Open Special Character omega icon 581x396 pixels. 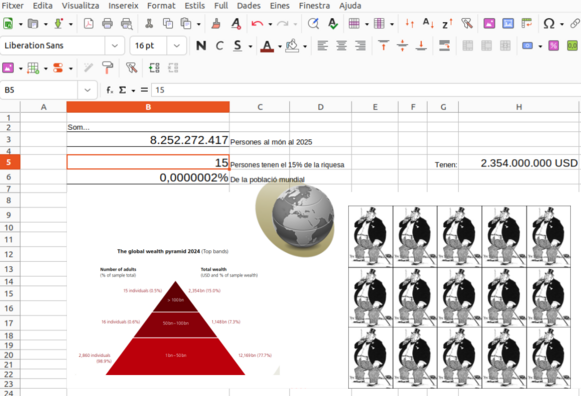(x=549, y=24)
